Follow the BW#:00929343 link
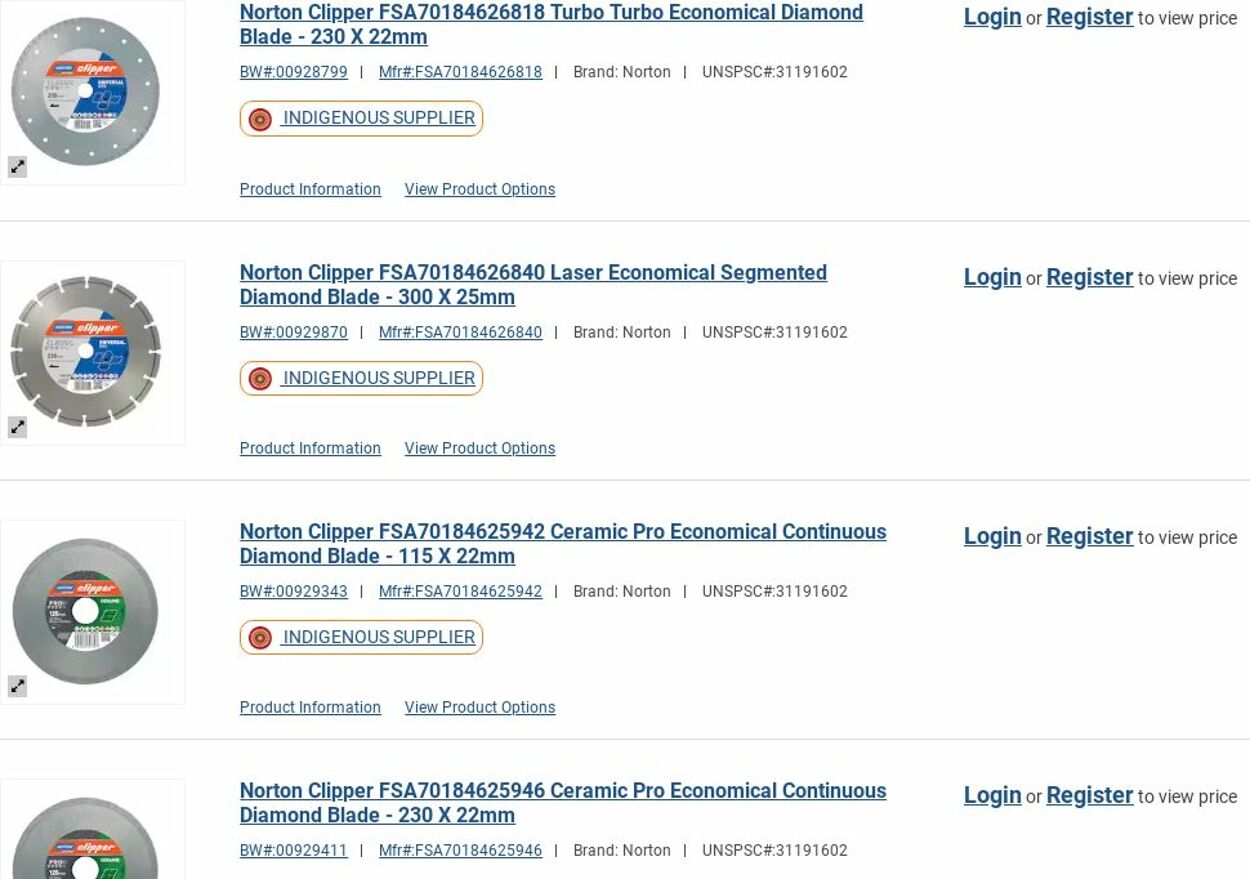This screenshot has height=879, width=1250. tap(293, 591)
